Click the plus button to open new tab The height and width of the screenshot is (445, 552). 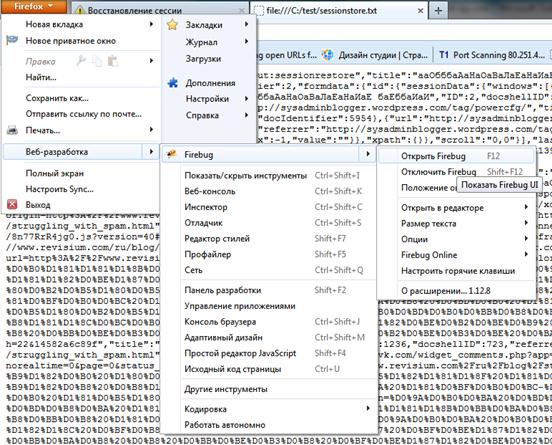pyautogui.click(x=438, y=11)
